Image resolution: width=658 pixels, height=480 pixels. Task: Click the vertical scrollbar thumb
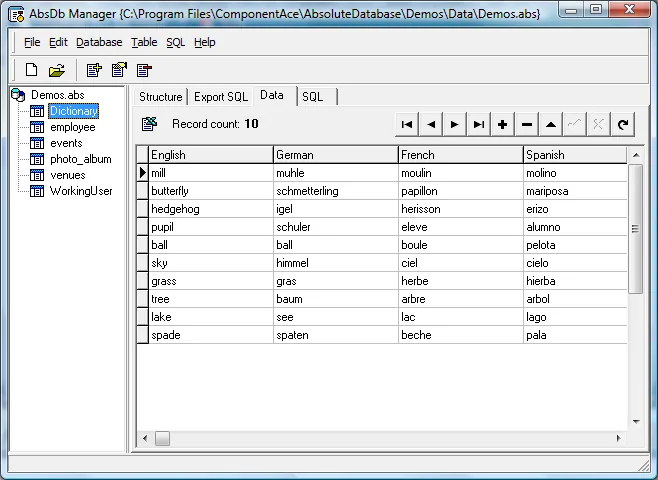636,229
